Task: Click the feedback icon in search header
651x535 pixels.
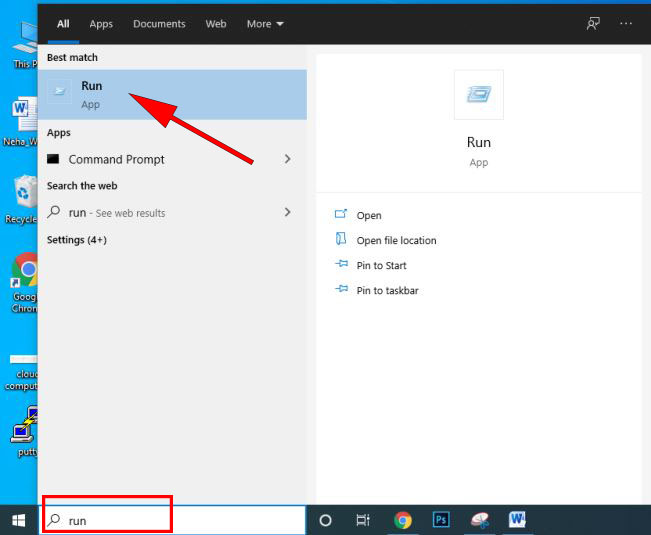Action: (x=593, y=23)
